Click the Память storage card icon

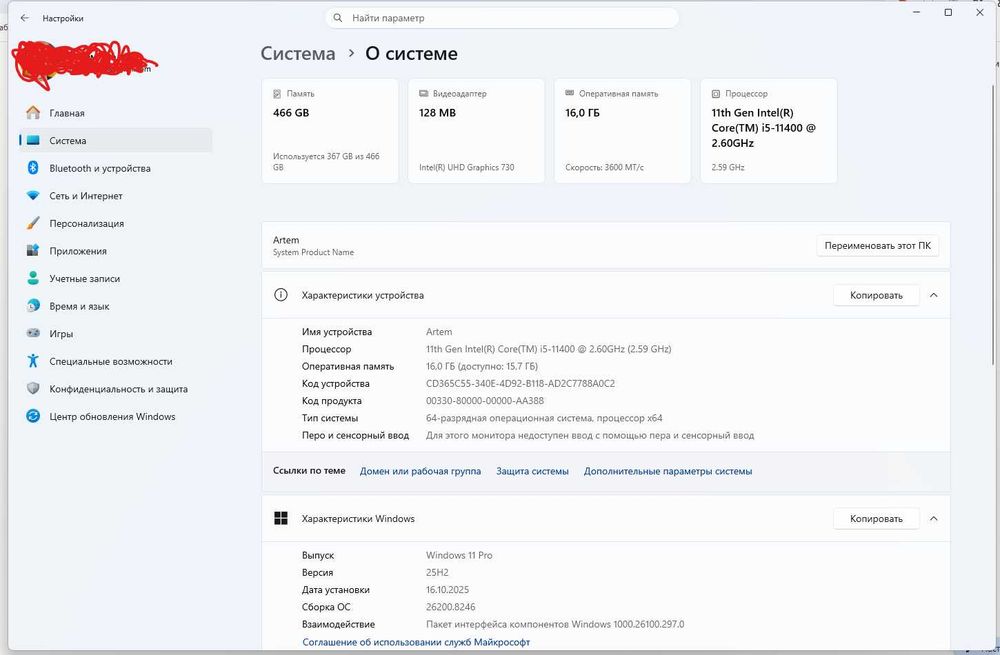[277, 94]
